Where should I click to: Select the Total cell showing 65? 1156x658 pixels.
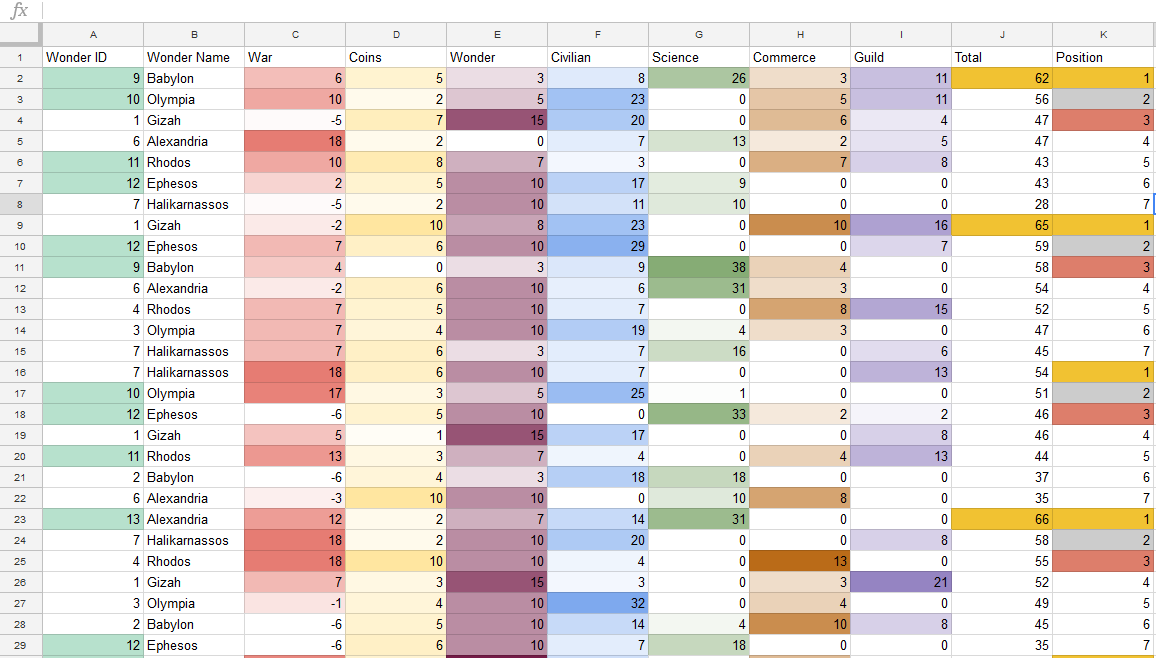pos(1002,225)
